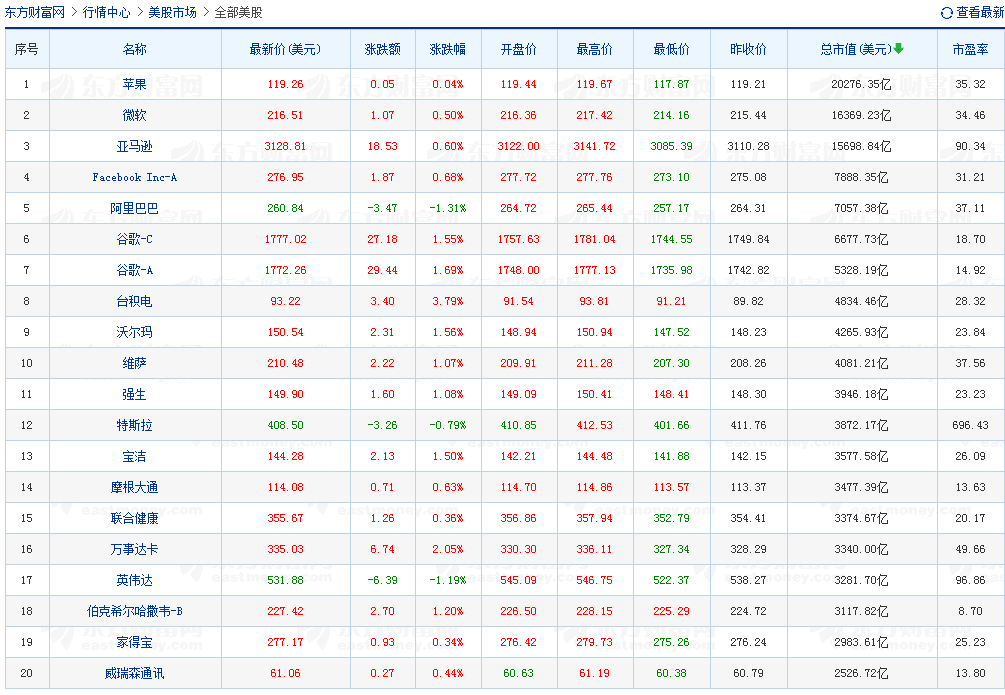Open the 宝洁 stock link
Viewport: 1005px width, 695px height.
(135, 456)
